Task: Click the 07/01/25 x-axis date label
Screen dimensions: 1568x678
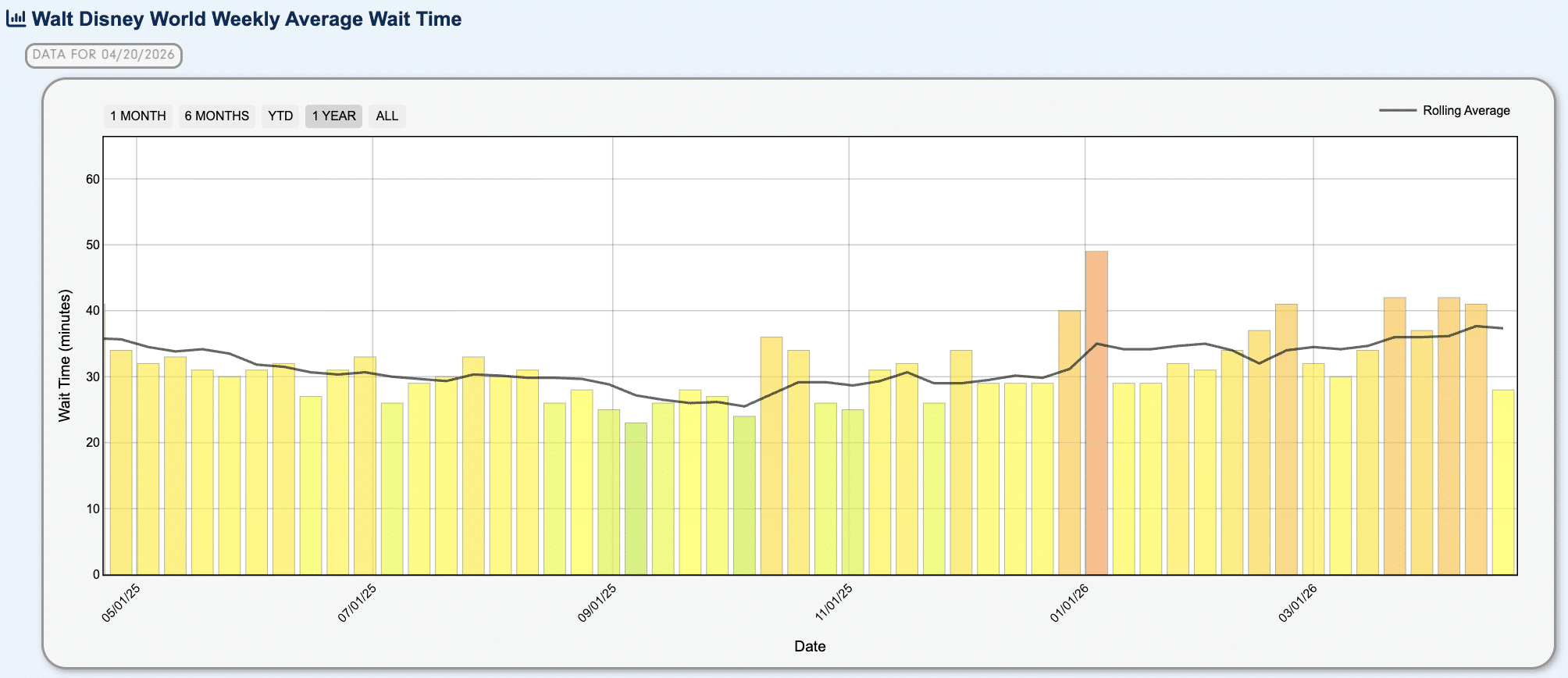Action: pyautogui.click(x=358, y=603)
